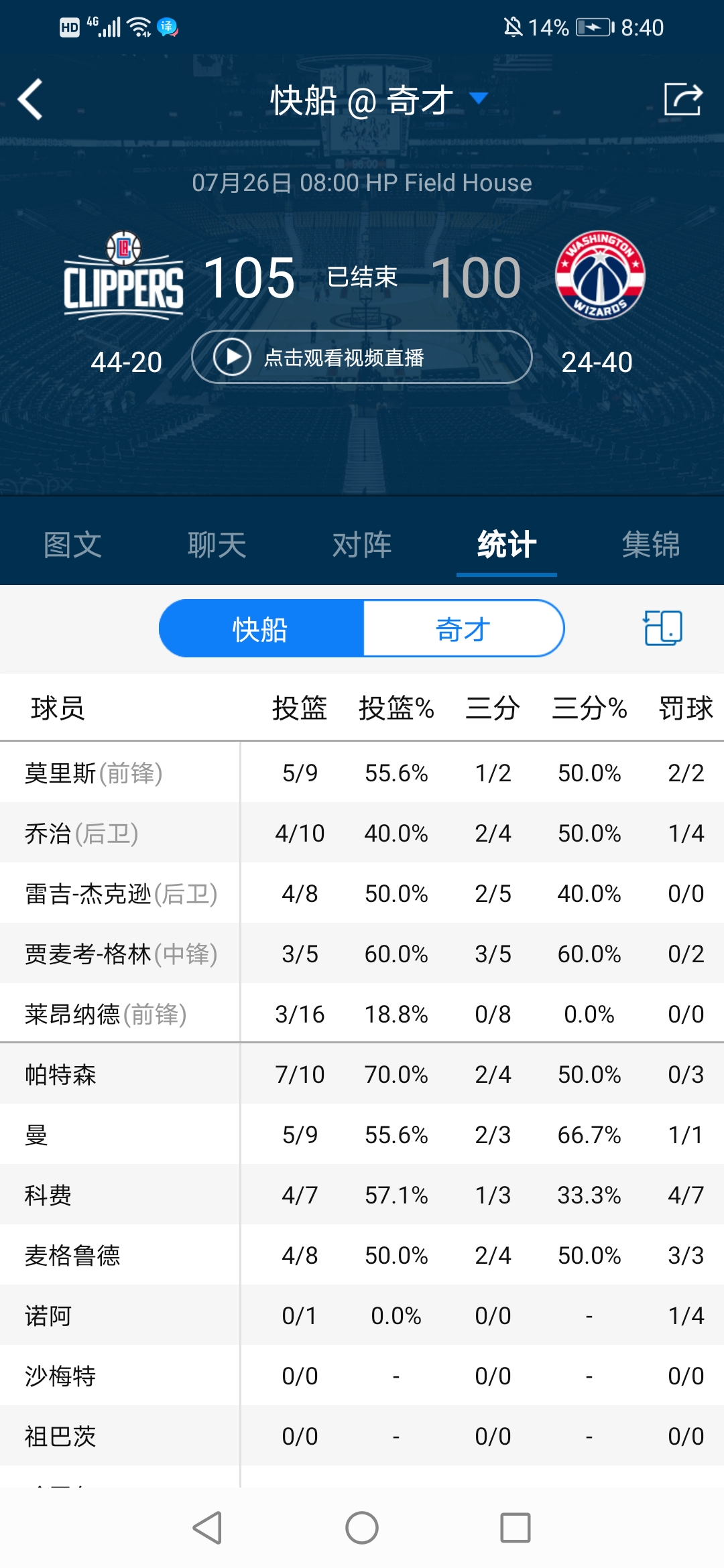This screenshot has height=1568, width=724.
Task: Switch stats to 奇才 team
Action: point(463,629)
